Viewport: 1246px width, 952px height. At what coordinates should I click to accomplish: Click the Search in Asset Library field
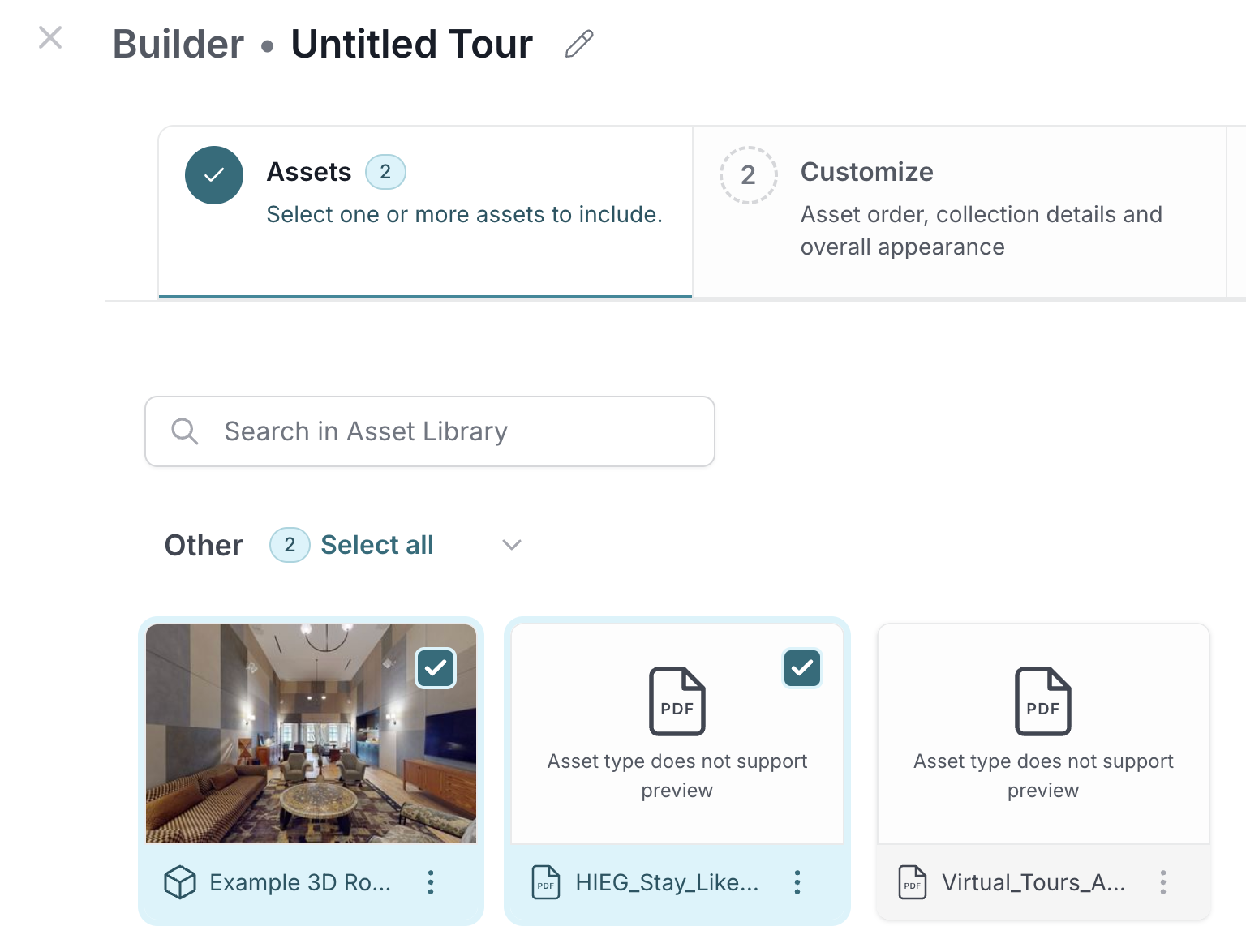(430, 431)
